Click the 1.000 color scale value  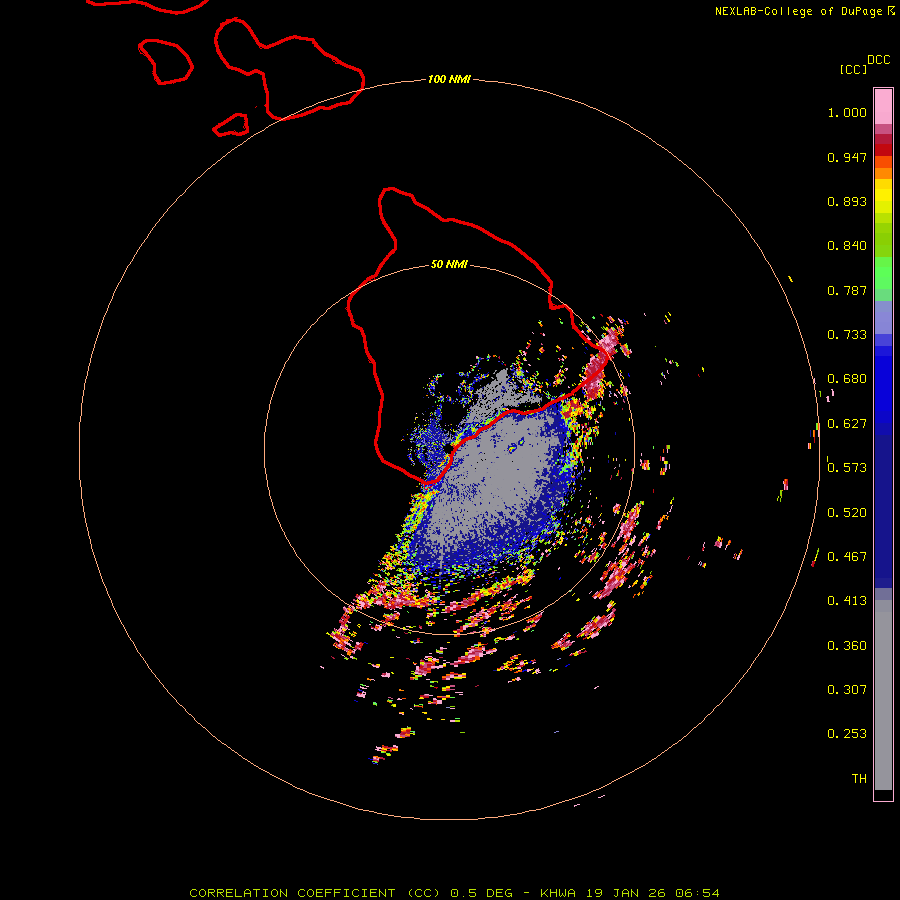click(x=847, y=112)
